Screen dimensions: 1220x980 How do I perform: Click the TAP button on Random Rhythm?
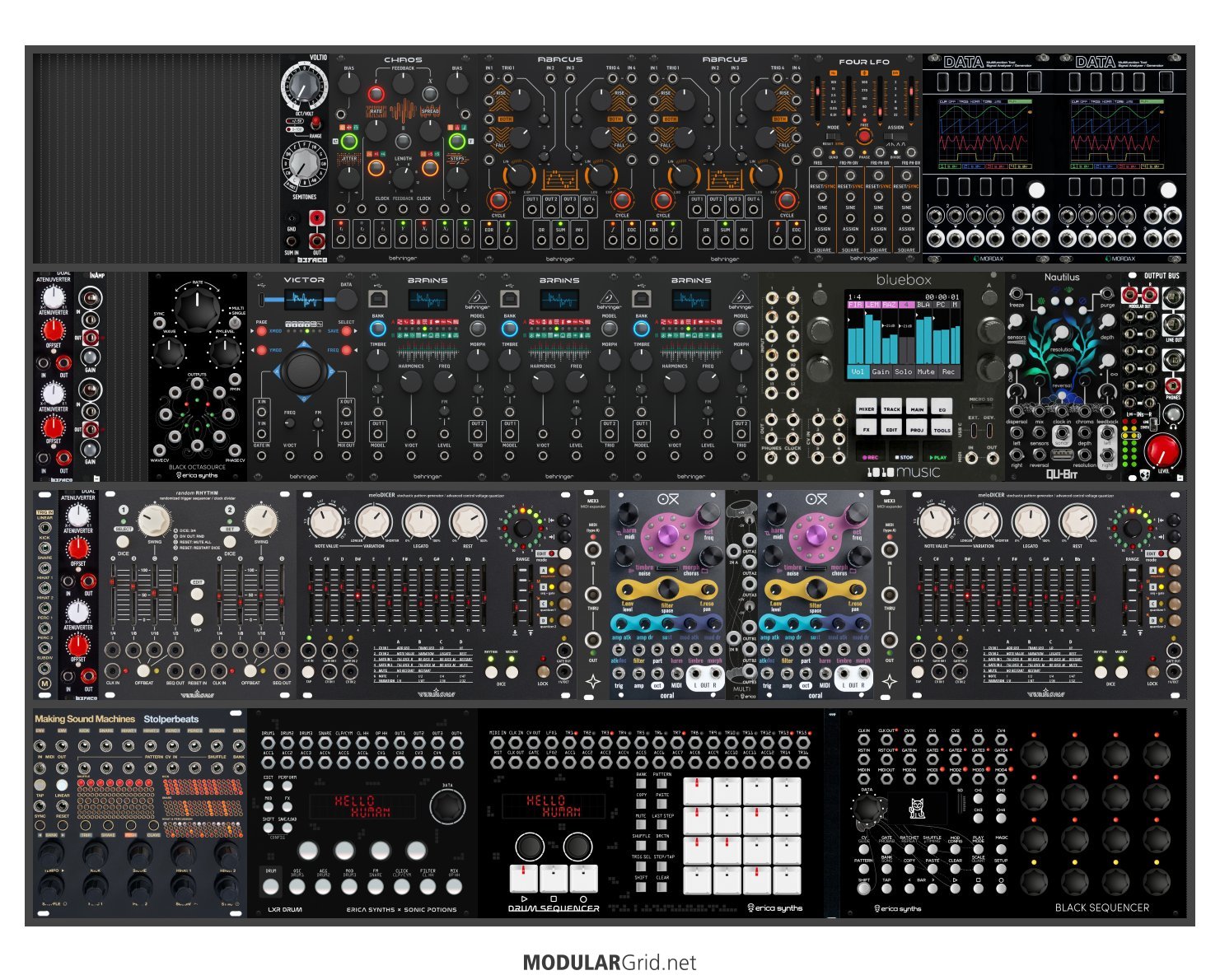pyautogui.click(x=197, y=618)
